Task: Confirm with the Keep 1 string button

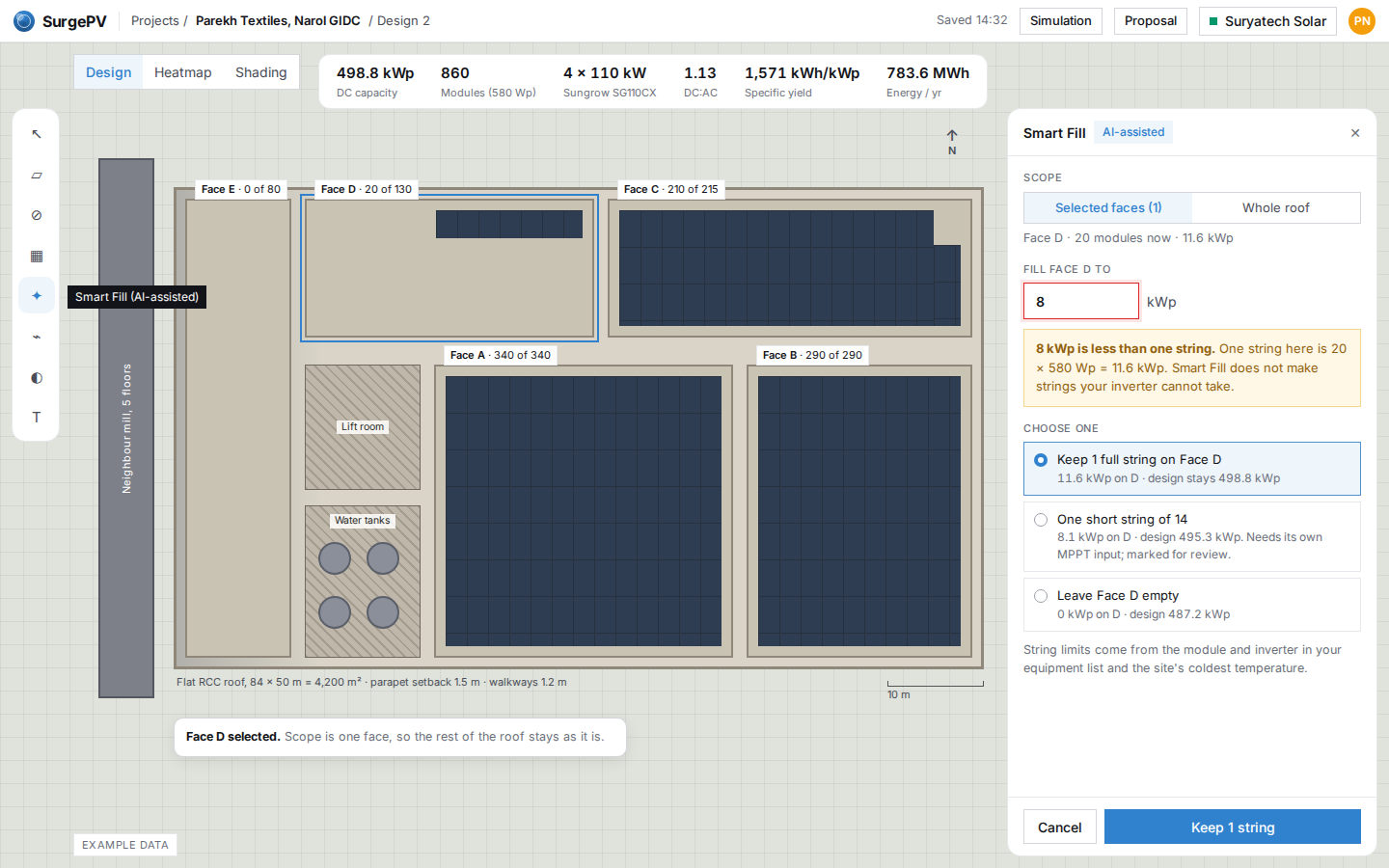Action: pyautogui.click(x=1233, y=827)
